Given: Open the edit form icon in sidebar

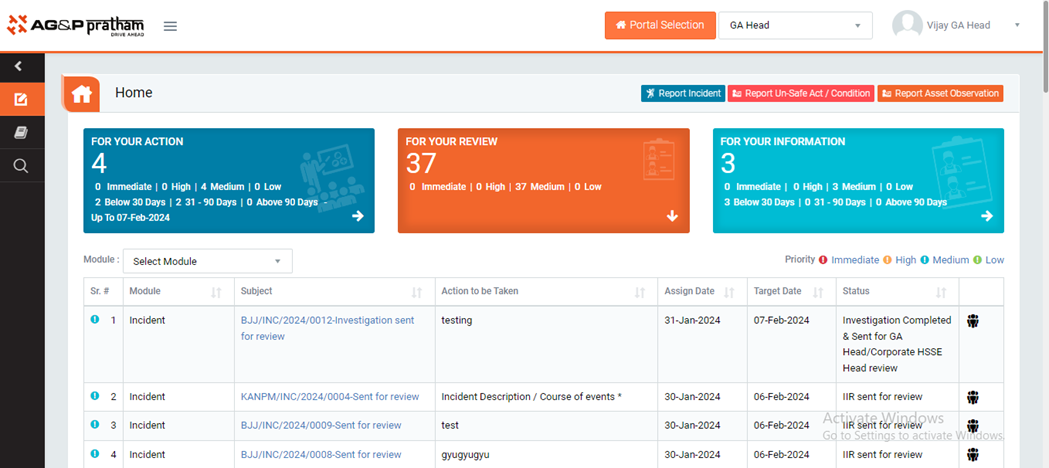Looking at the screenshot, I should [x=21, y=100].
